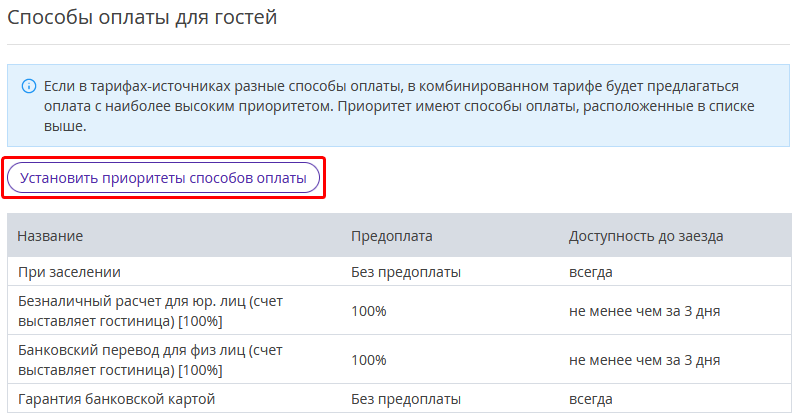Click the info icon in the blue notice
Screen dimensions: 800x420
[29, 86]
